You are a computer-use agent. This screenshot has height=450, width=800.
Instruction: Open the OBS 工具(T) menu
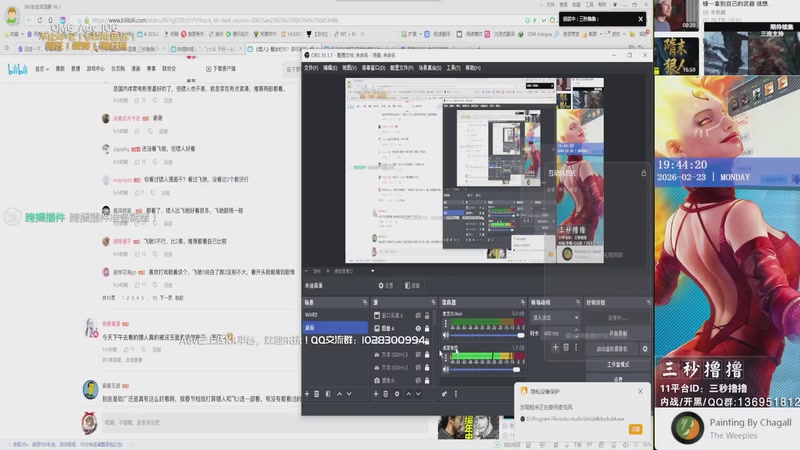point(453,68)
